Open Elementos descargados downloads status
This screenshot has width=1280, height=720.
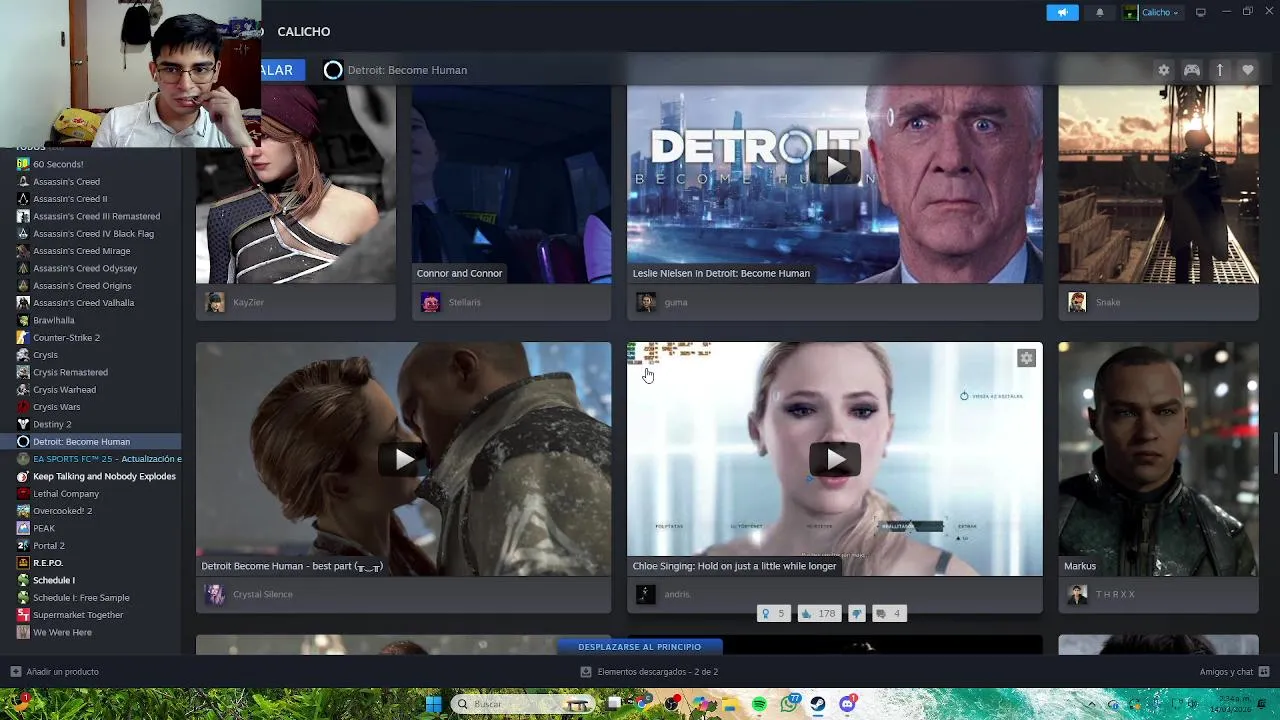(650, 672)
